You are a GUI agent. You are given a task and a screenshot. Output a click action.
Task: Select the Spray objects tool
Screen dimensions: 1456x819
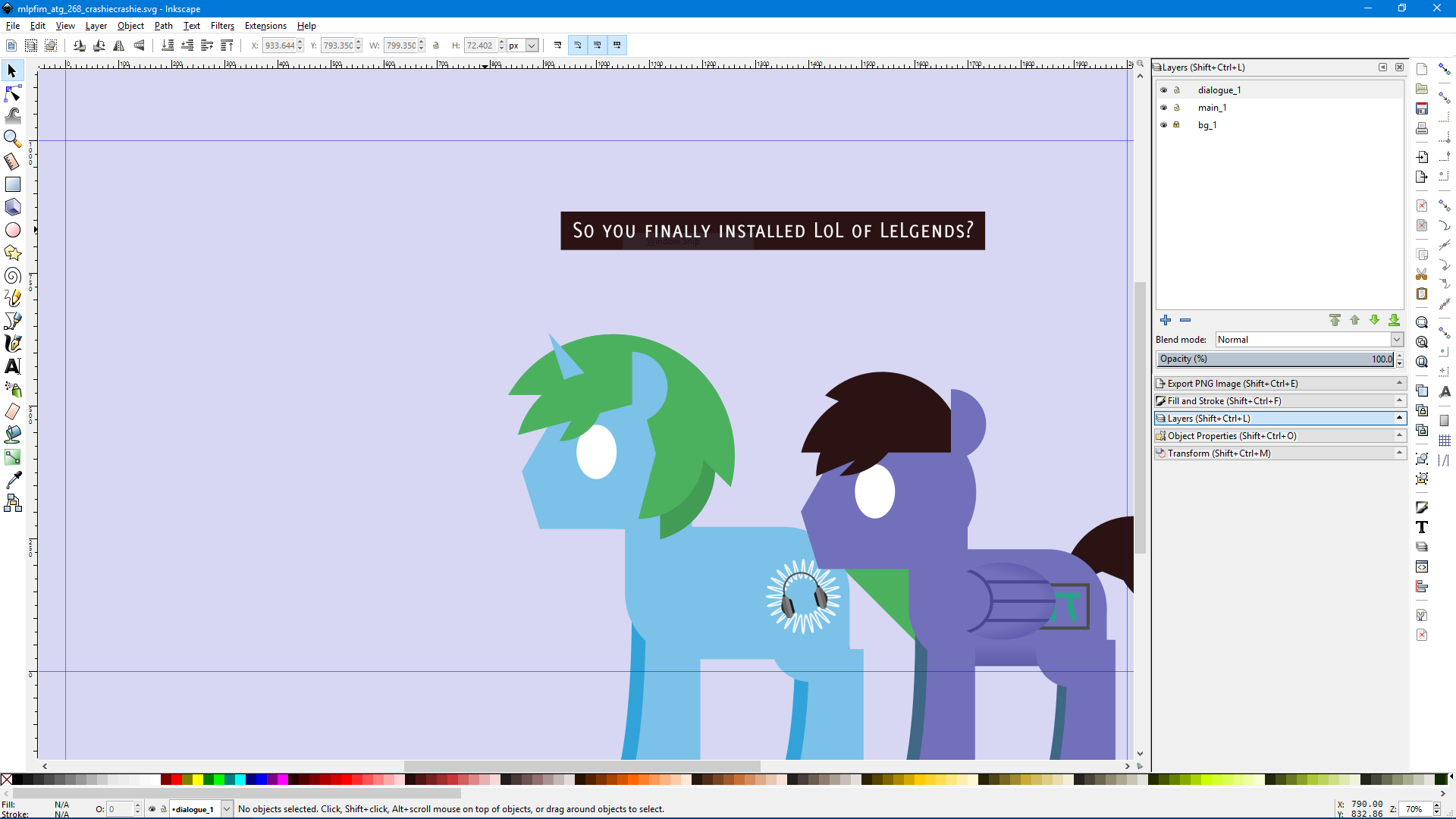tap(13, 389)
